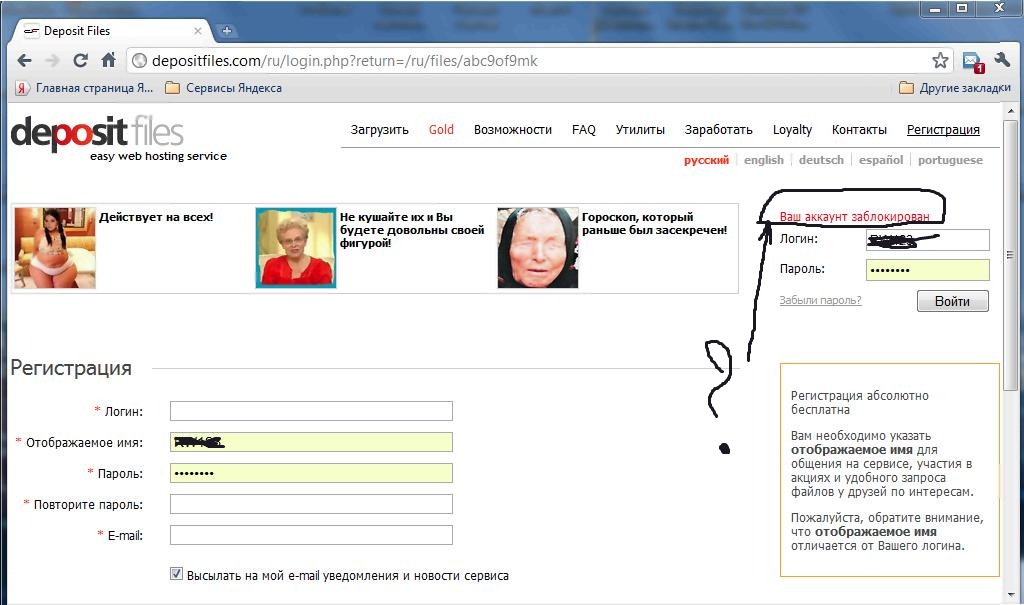Click the woman in red ad thumbnail
The image size is (1024, 605).
pos(296,248)
